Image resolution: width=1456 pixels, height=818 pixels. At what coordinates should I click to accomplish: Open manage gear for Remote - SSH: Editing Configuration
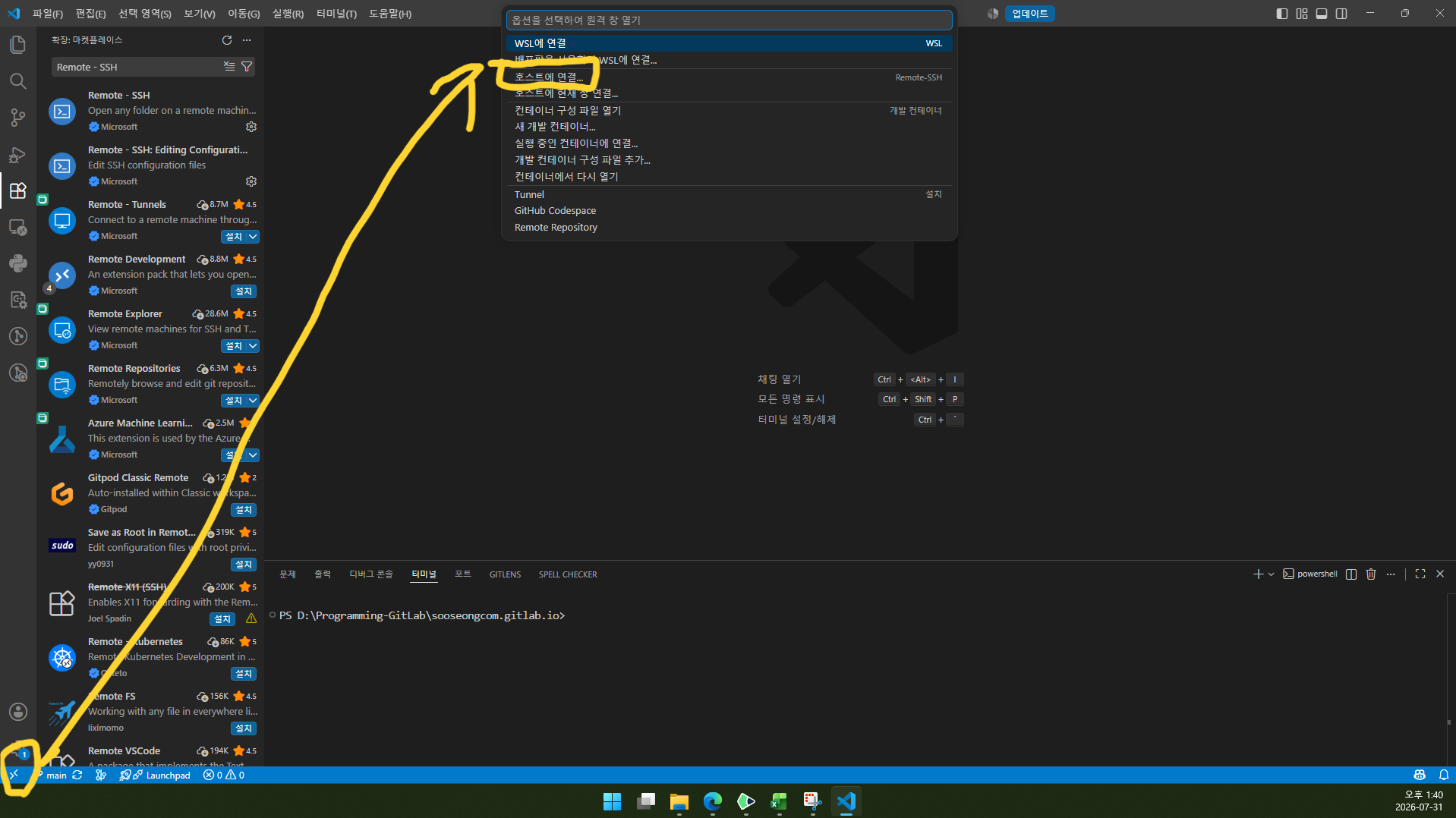tap(251, 181)
